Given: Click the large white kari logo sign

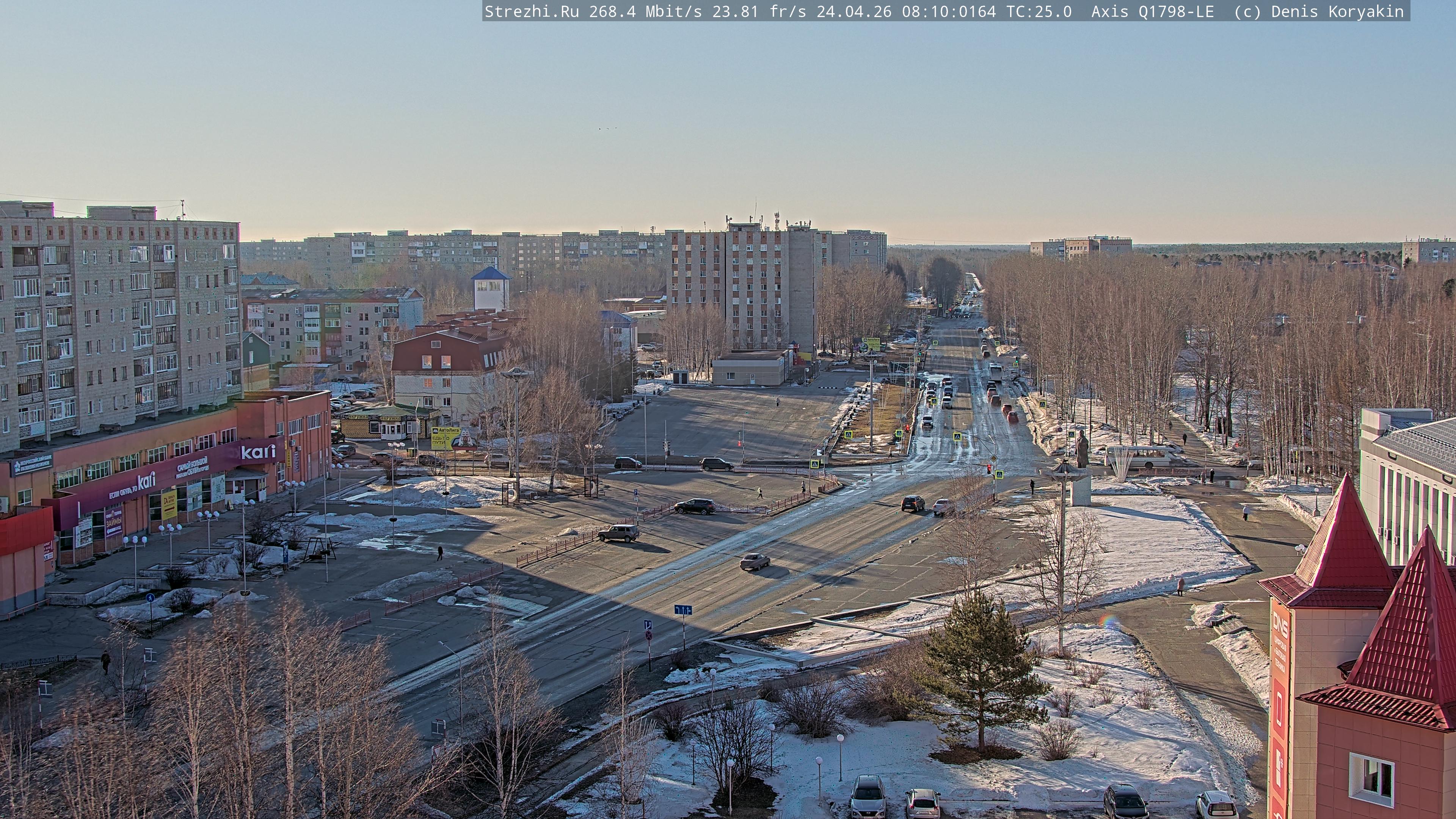Looking at the screenshot, I should [258, 452].
